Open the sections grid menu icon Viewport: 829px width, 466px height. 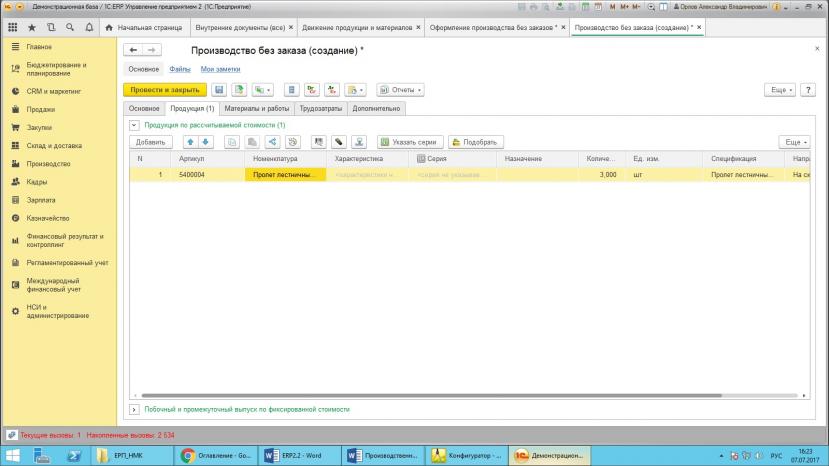point(12,28)
